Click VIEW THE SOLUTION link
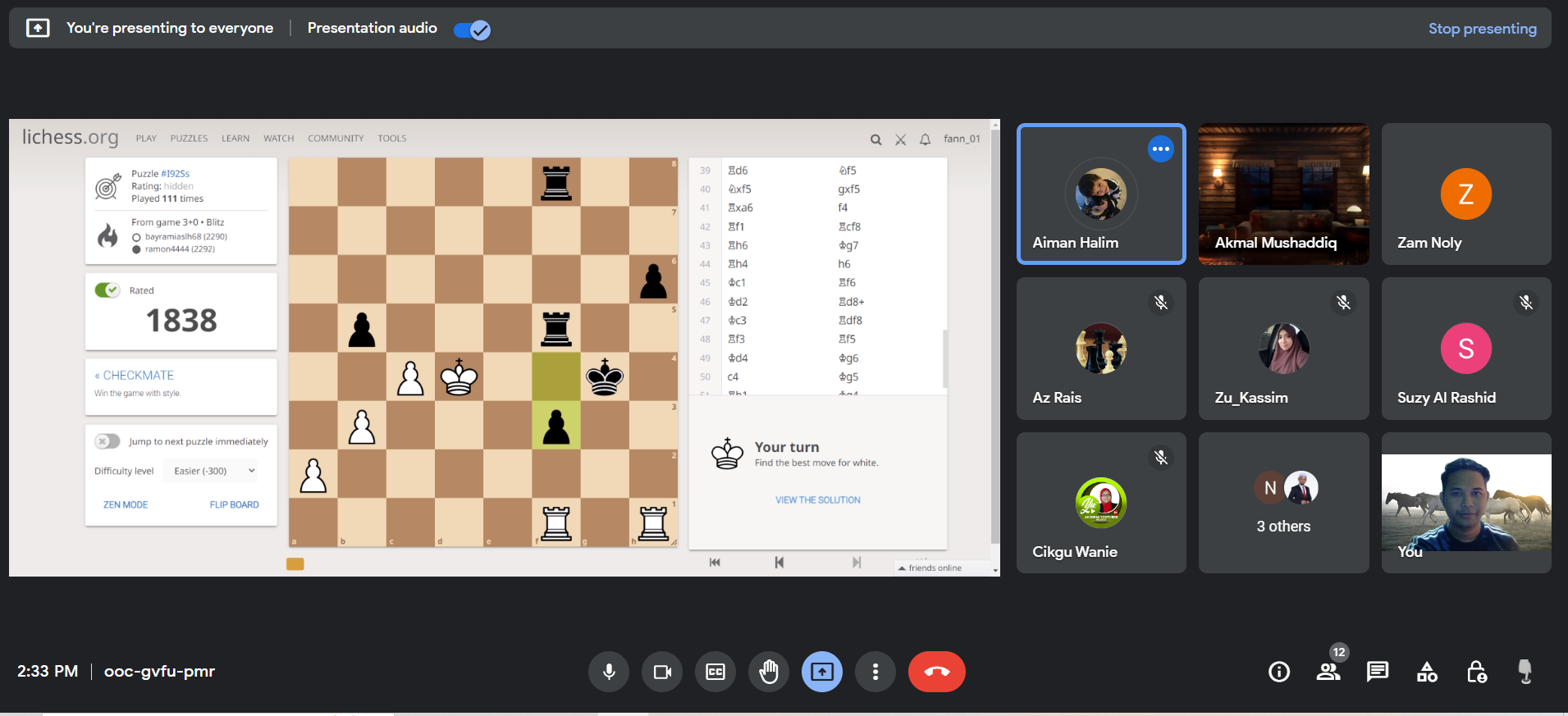Screen dimensions: 1568x716 818,499
